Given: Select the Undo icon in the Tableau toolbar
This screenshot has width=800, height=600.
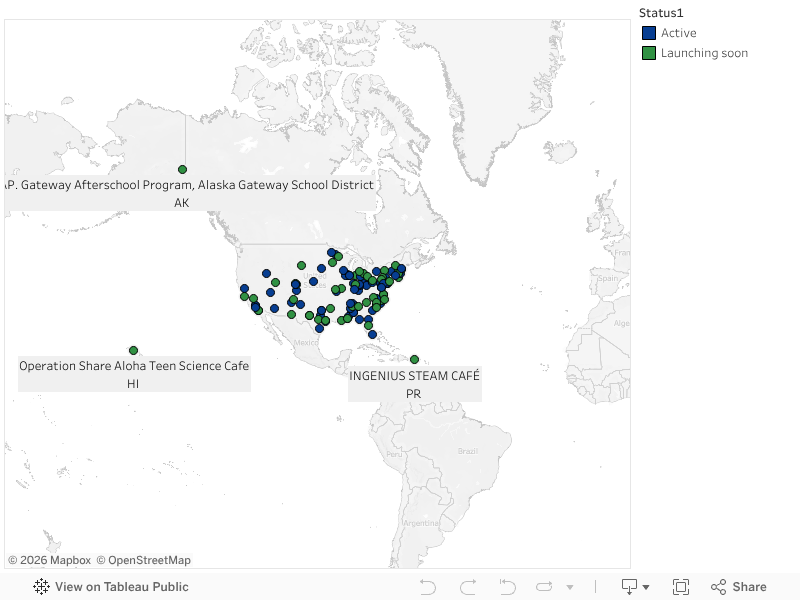Looking at the screenshot, I should 428,587.
